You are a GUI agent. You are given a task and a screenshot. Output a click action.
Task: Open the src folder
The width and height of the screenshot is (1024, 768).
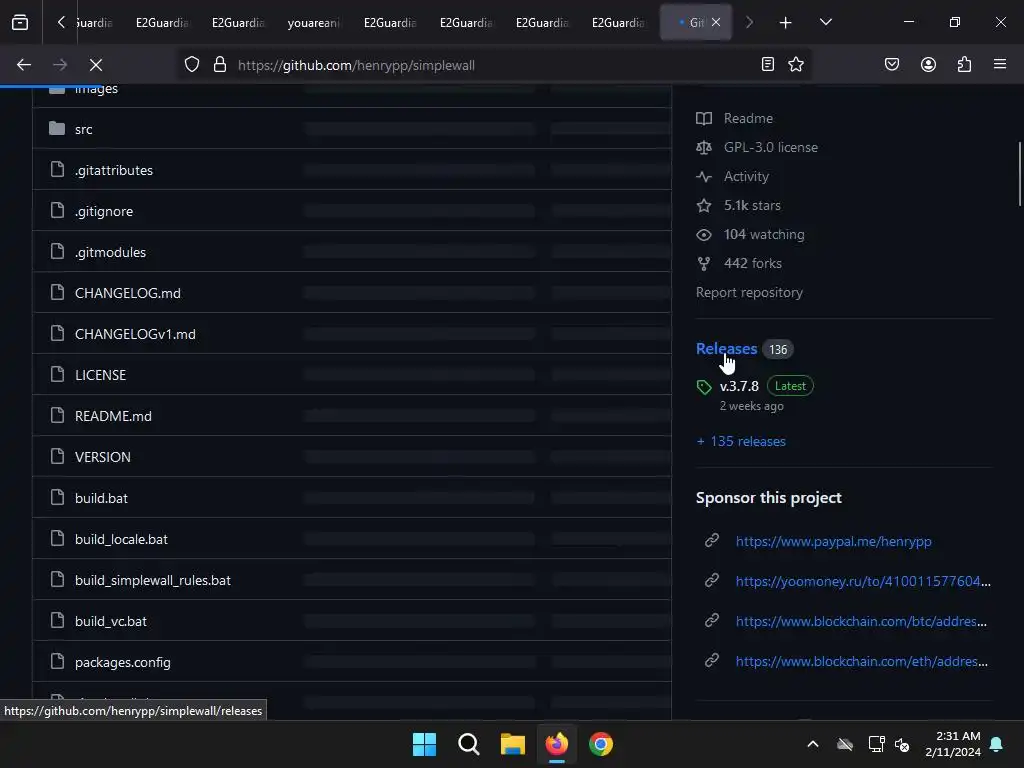(84, 129)
